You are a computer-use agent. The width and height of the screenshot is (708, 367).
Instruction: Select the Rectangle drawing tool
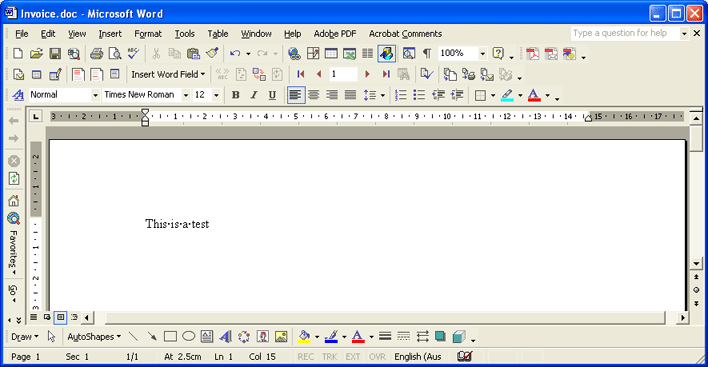[170, 337]
